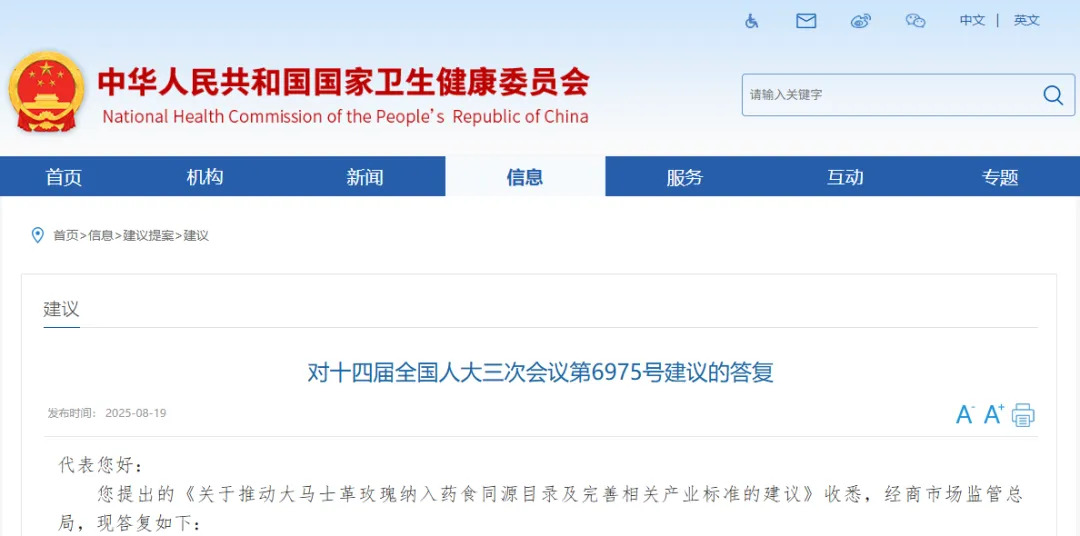The width and height of the screenshot is (1080, 536).
Task: Open the 专题 navigation menu
Action: (x=1000, y=177)
